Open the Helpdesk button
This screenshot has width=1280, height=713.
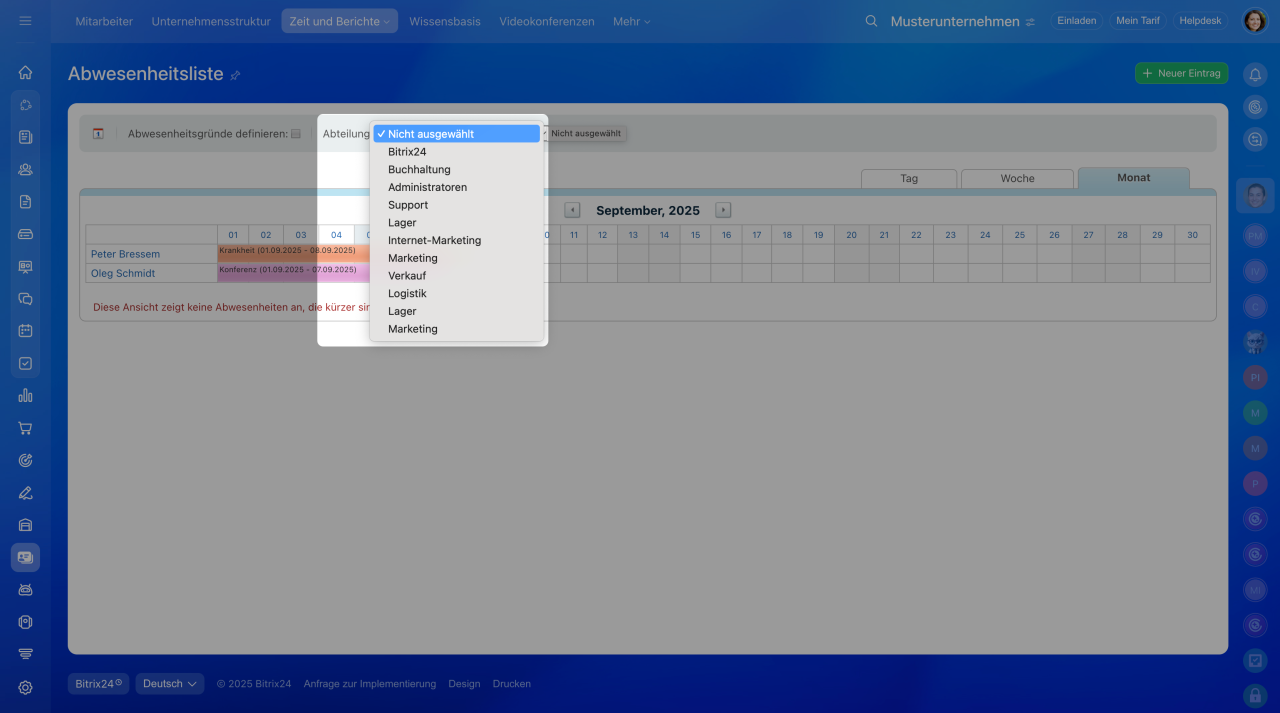point(1200,21)
